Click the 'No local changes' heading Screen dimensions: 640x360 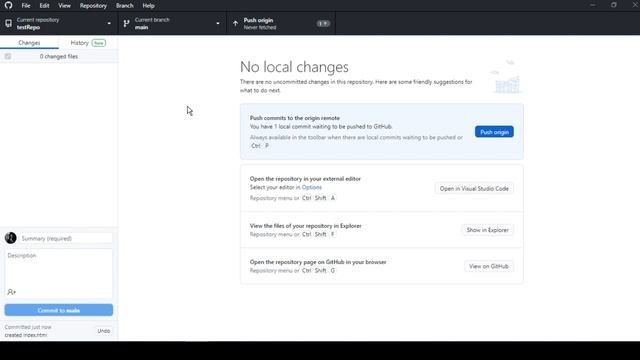coord(294,67)
